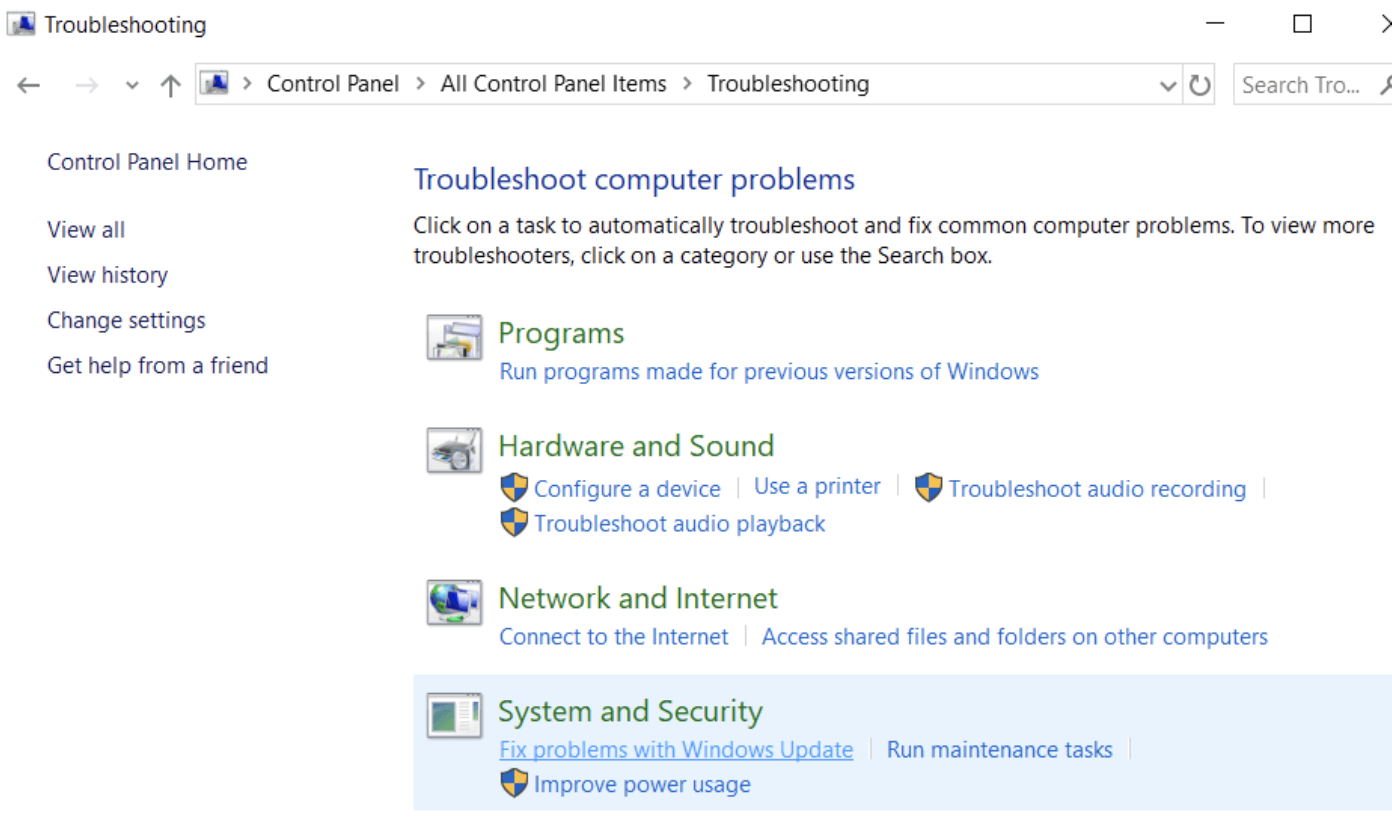
Task: Launch Configure a device troubleshooter
Action: (627, 489)
